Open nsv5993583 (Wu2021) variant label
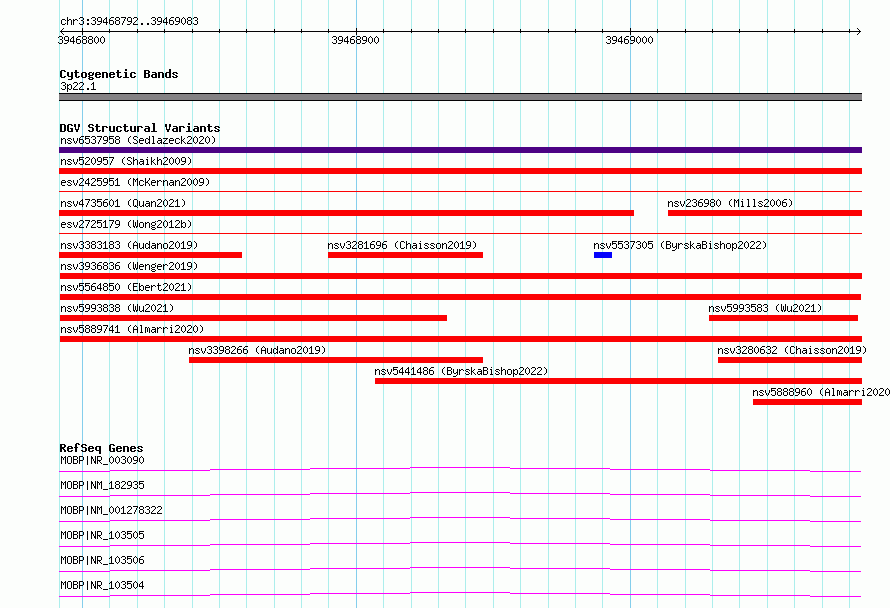Screen dimensions: 890x608 pyautogui.click(x=765, y=308)
